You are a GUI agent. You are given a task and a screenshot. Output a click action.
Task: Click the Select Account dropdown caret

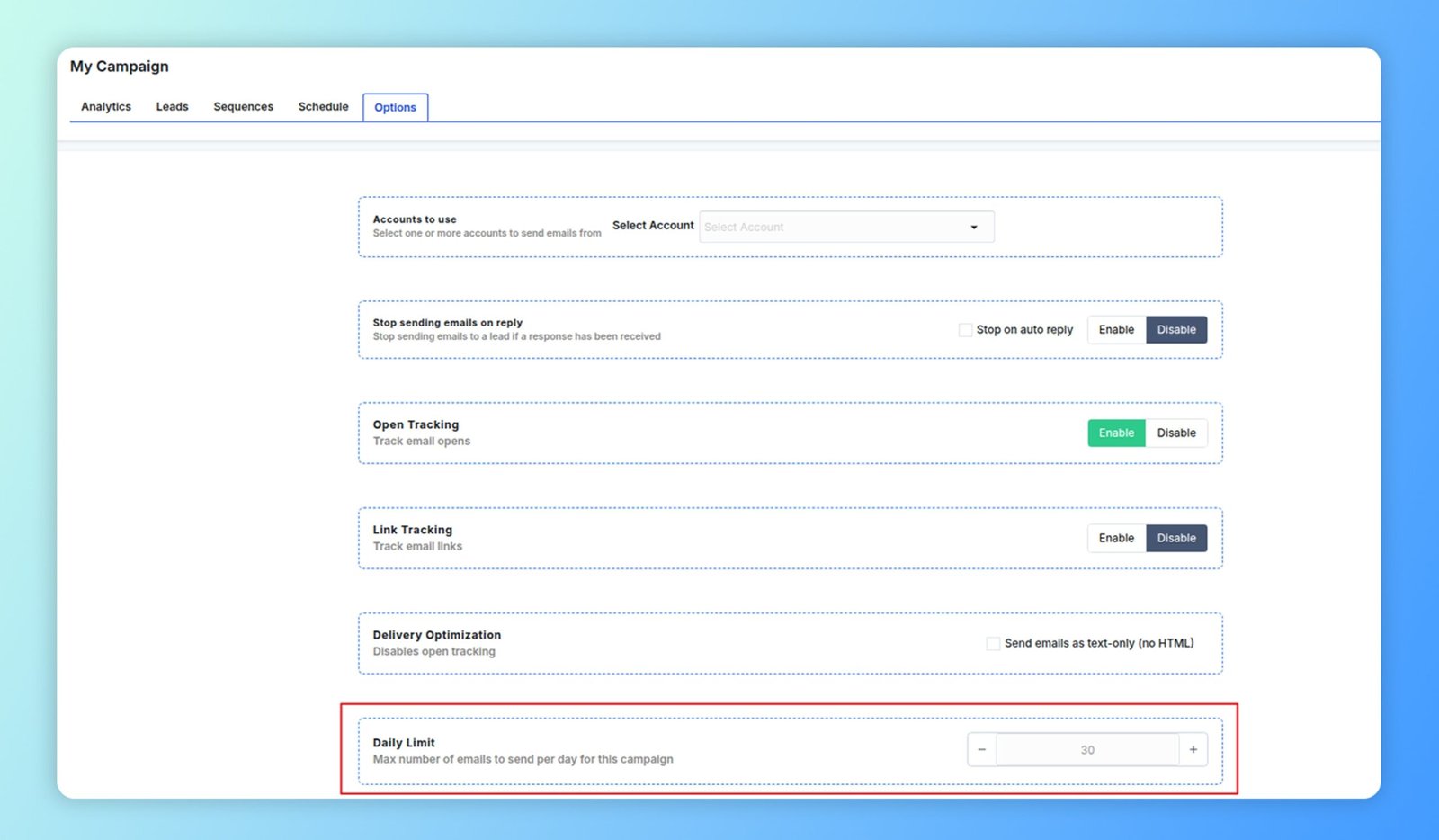tap(973, 228)
